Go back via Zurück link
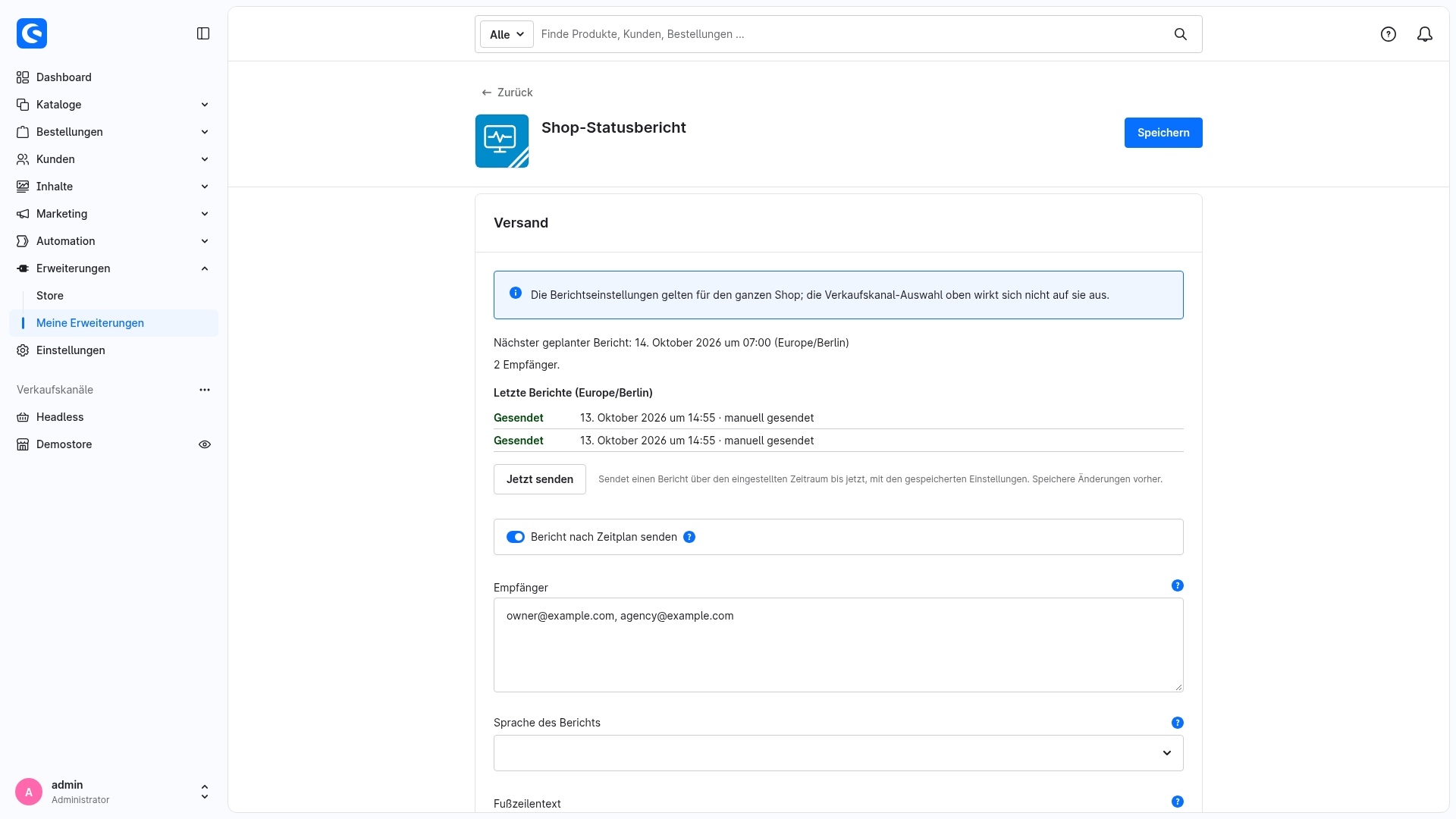Viewport: 1456px width, 819px height. (x=507, y=93)
